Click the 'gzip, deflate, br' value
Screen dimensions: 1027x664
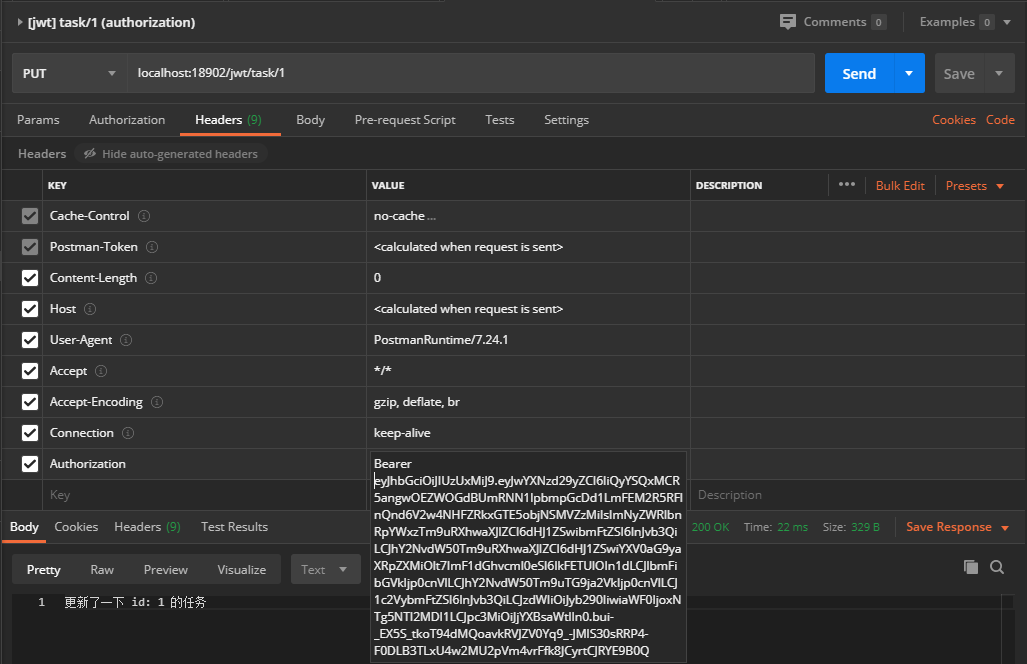[x=417, y=402]
